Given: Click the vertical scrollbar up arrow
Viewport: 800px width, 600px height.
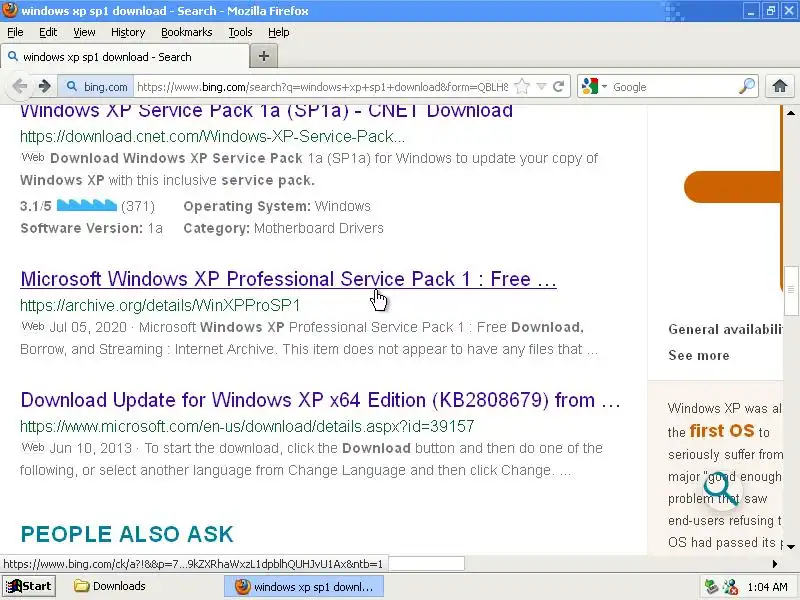Looking at the screenshot, I should click(x=791, y=113).
